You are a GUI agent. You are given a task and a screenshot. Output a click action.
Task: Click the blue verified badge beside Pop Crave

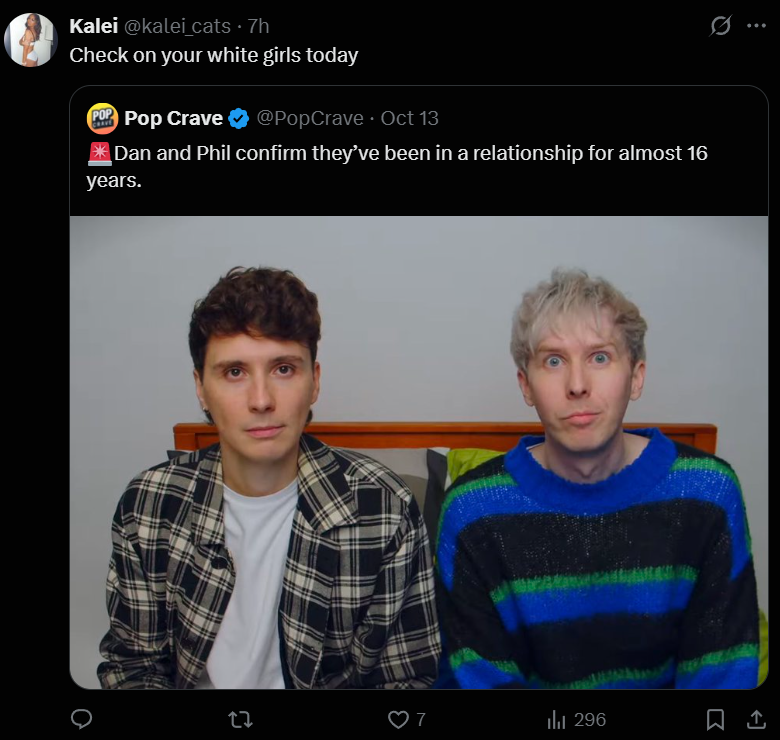coord(238,118)
